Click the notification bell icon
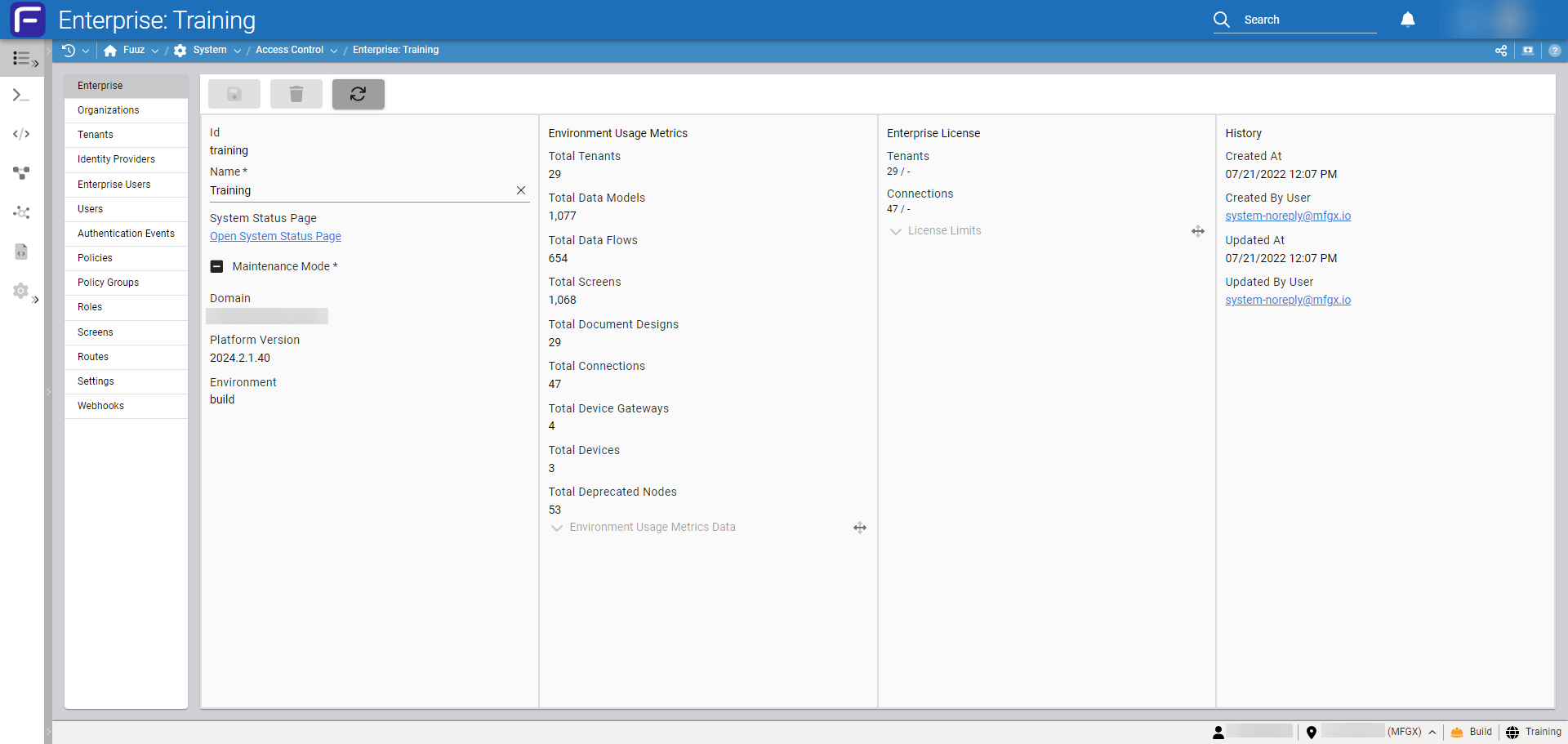 tap(1407, 20)
